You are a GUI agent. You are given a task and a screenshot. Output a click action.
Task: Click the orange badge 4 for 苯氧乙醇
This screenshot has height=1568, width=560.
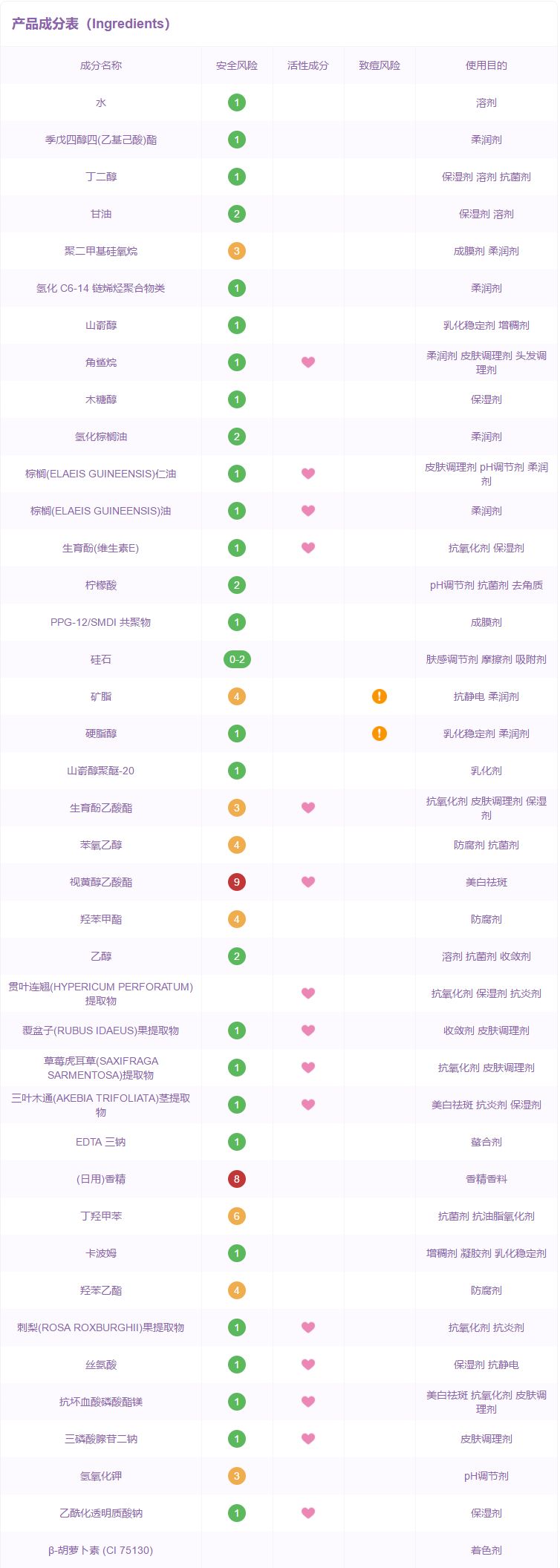[237, 845]
